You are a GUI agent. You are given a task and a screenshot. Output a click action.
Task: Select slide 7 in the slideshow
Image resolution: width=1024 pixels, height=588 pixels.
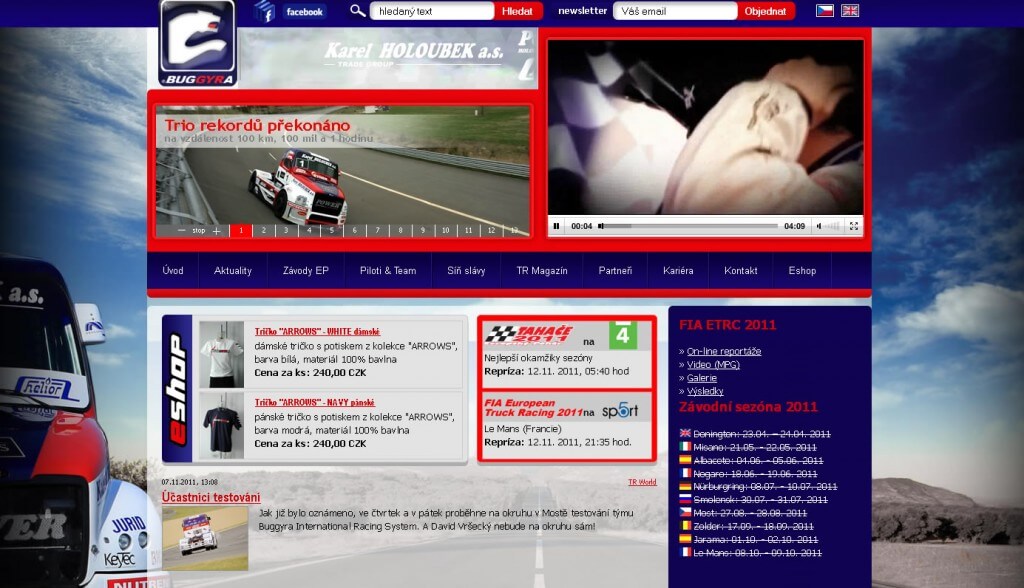377,231
